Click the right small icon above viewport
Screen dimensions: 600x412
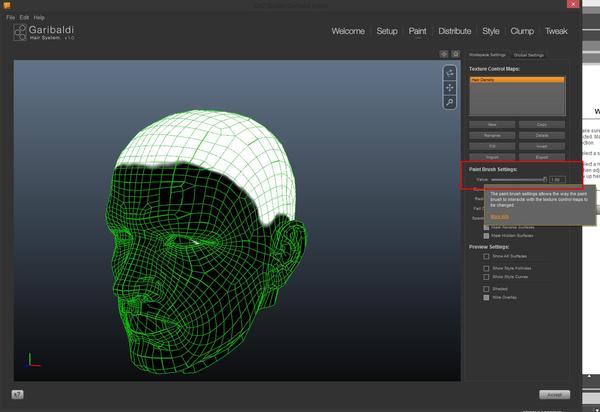[455, 54]
